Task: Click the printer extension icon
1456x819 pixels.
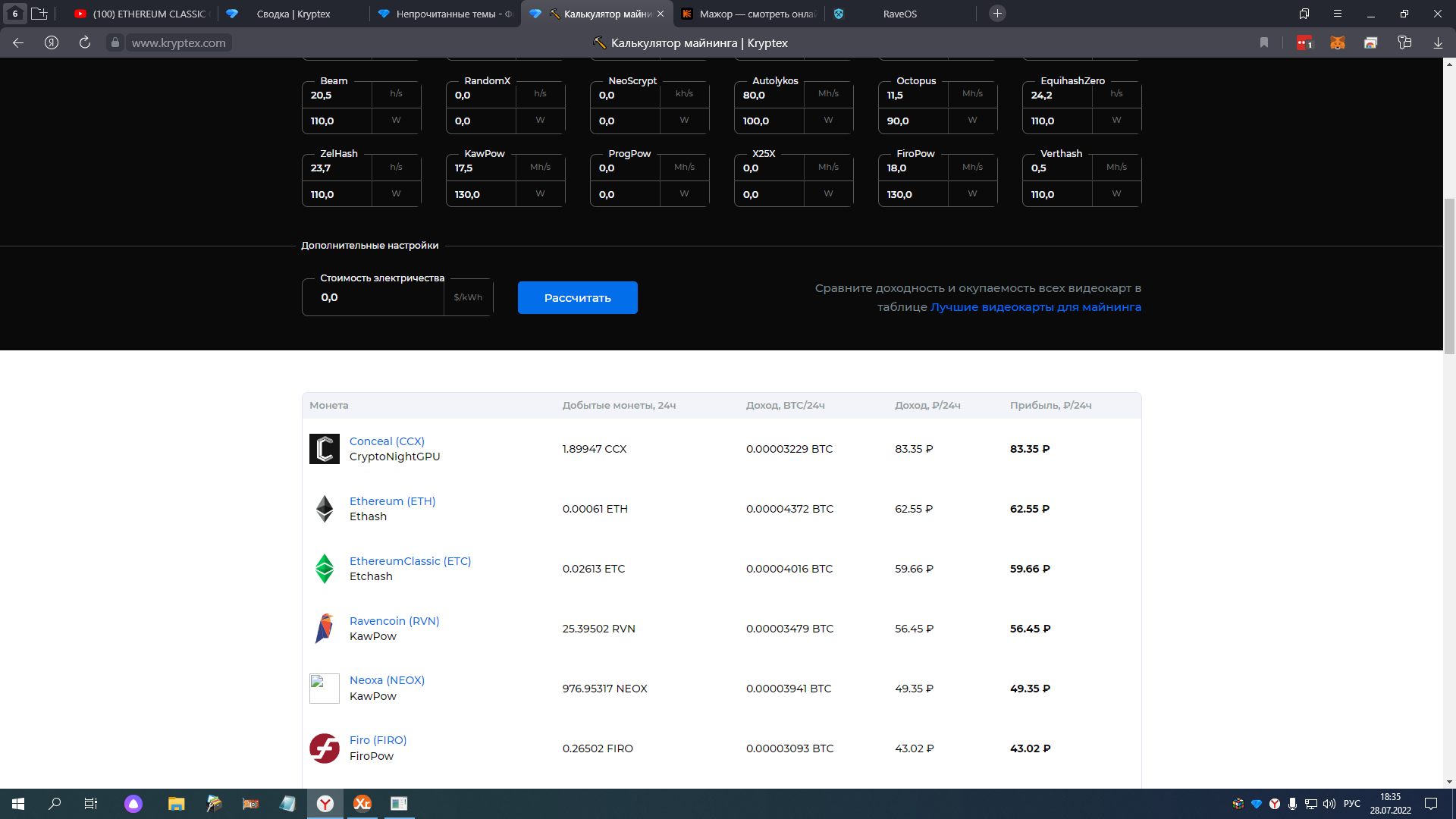Action: point(1371,43)
